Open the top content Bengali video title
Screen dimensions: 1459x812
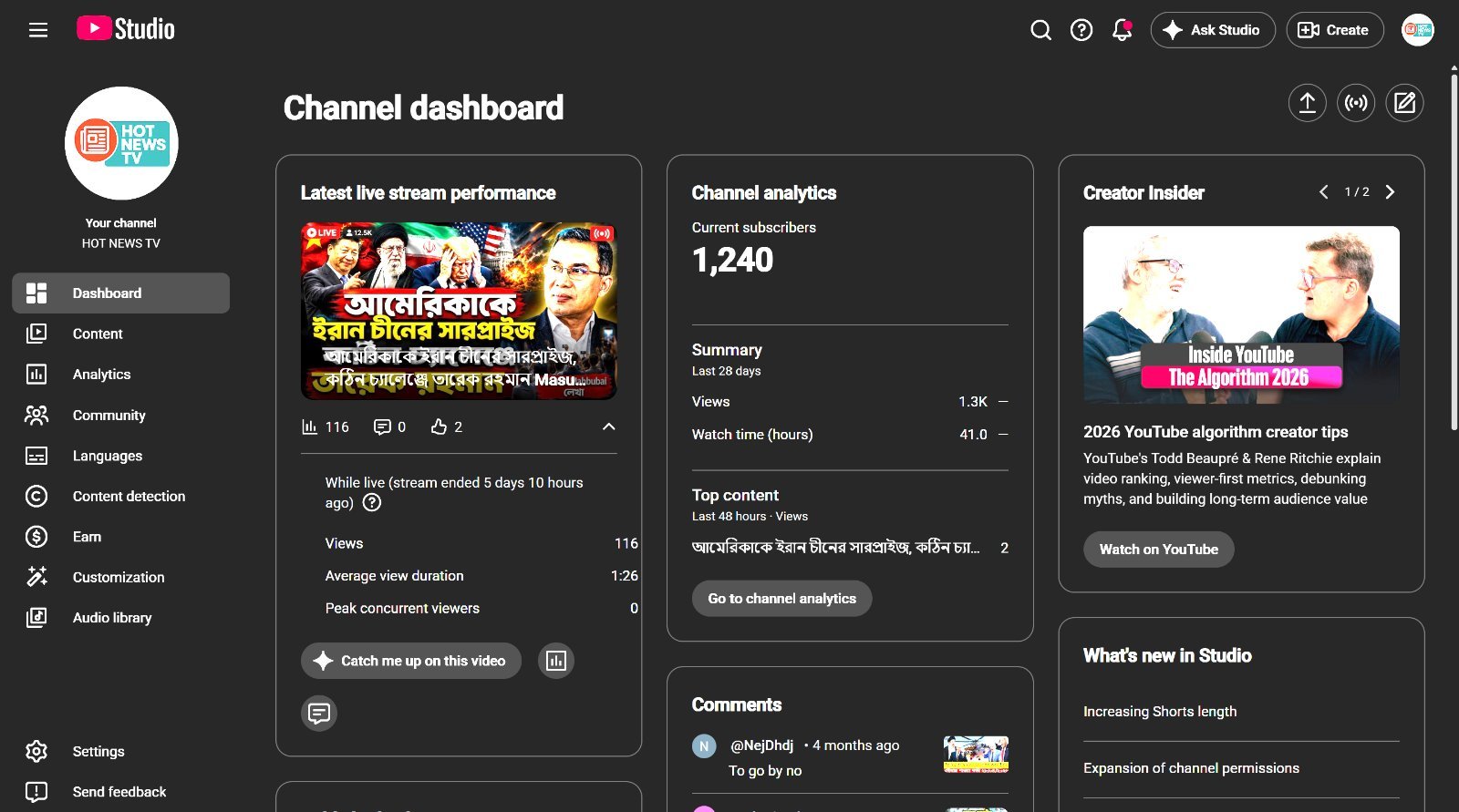pyautogui.click(x=836, y=548)
